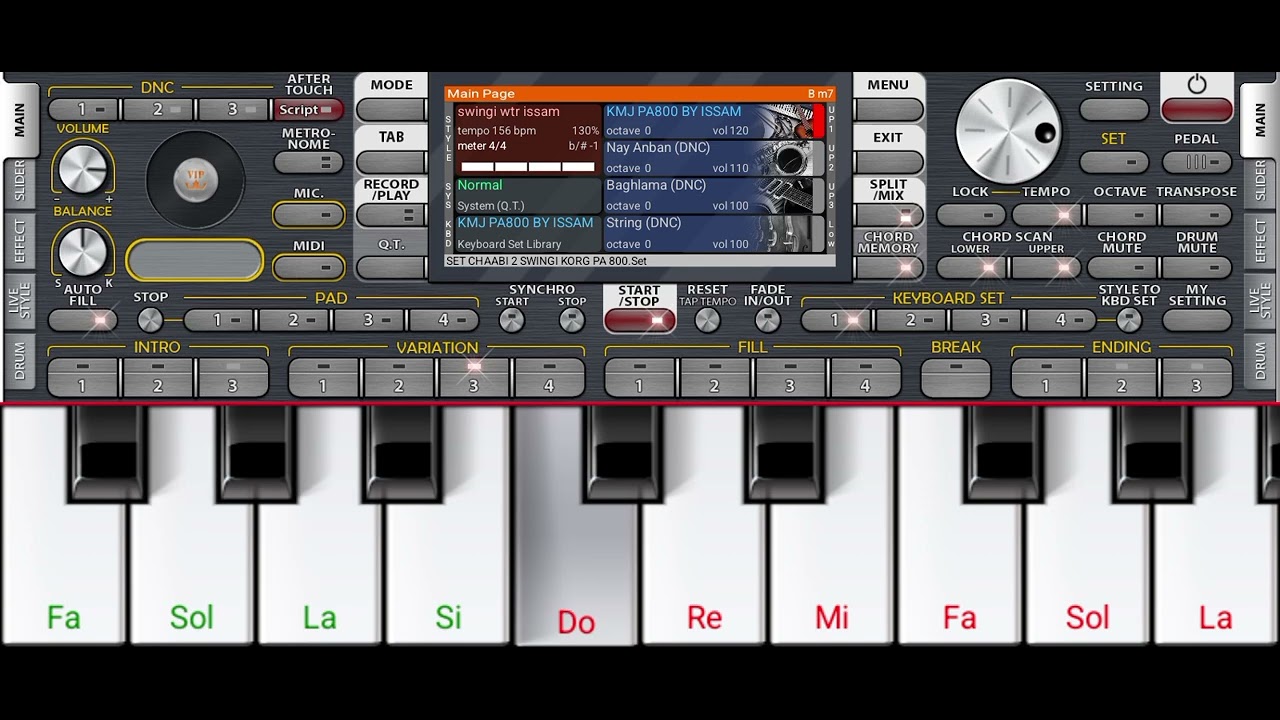The height and width of the screenshot is (720, 1280).
Task: Toggle Chord Scan LOWER
Action: 971,267
